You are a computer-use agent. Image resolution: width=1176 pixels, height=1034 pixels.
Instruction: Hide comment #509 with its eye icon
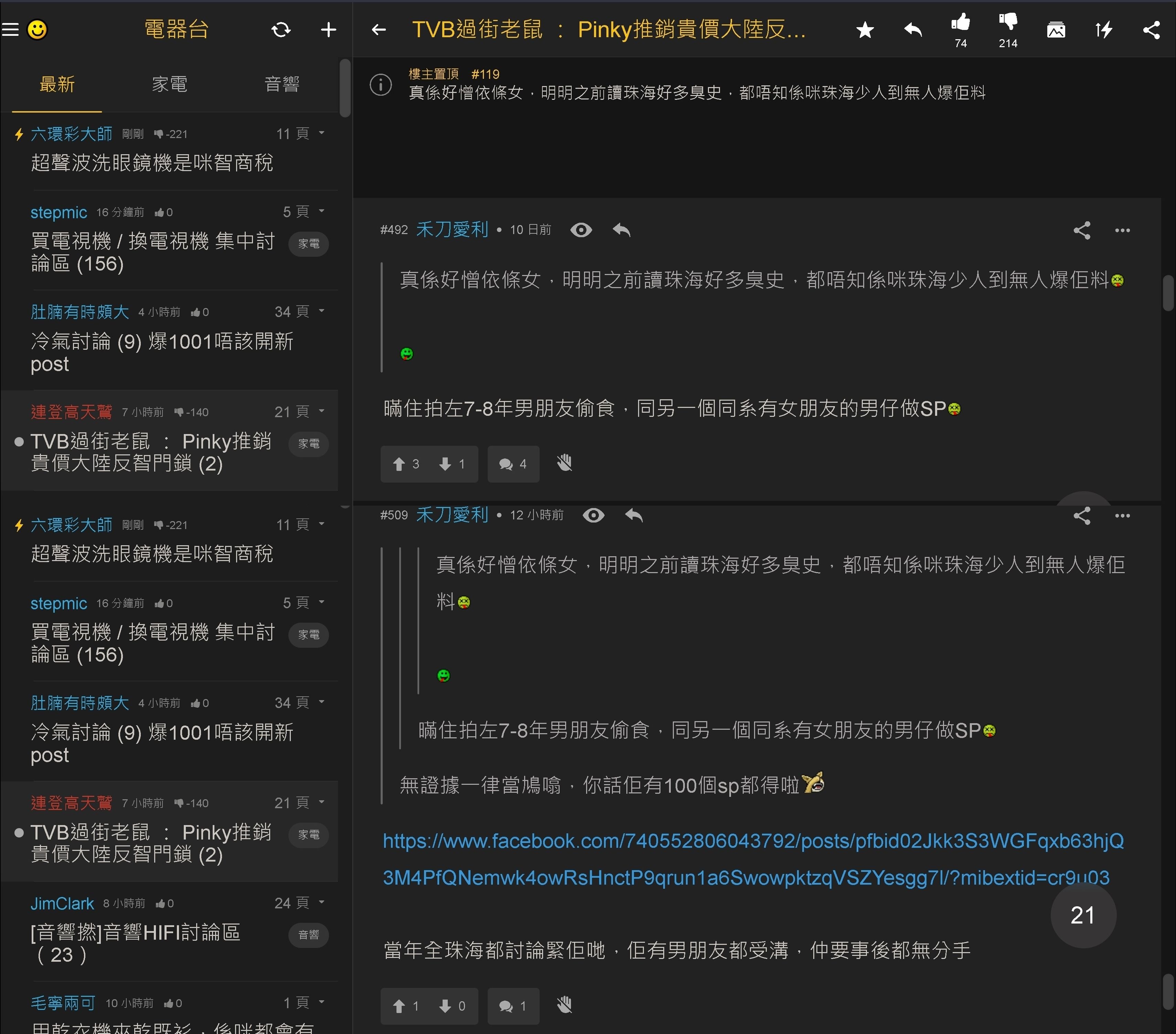click(594, 515)
